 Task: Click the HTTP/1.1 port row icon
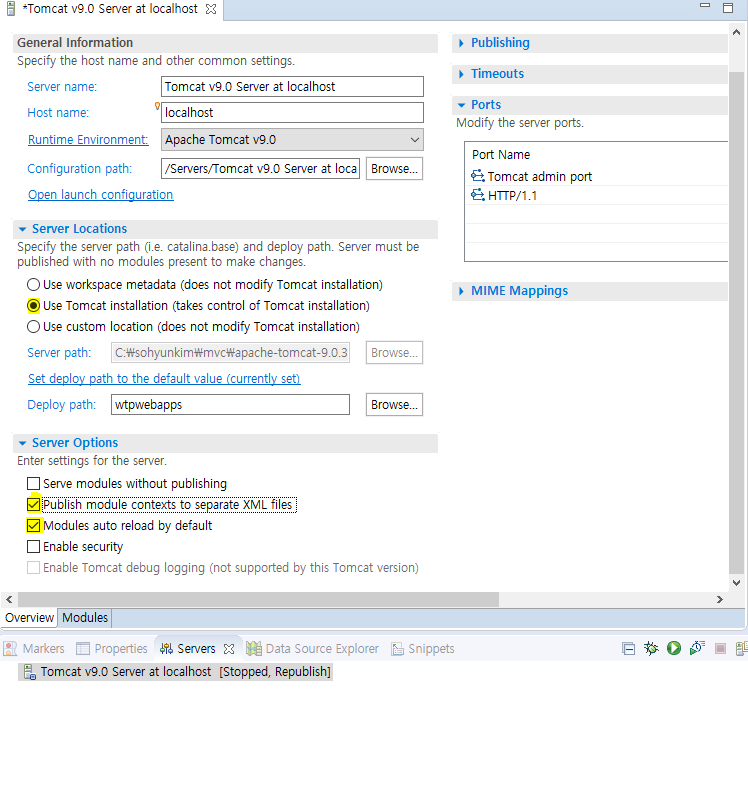(x=477, y=195)
